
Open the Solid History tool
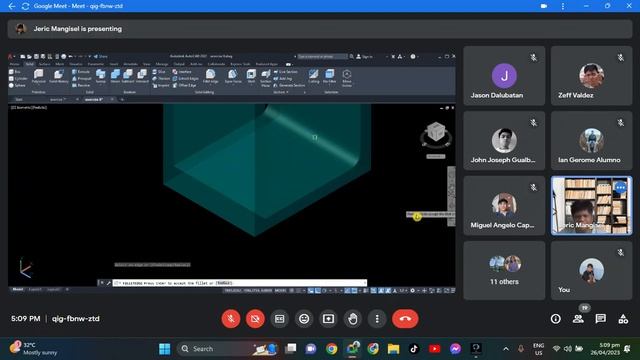tap(59, 76)
